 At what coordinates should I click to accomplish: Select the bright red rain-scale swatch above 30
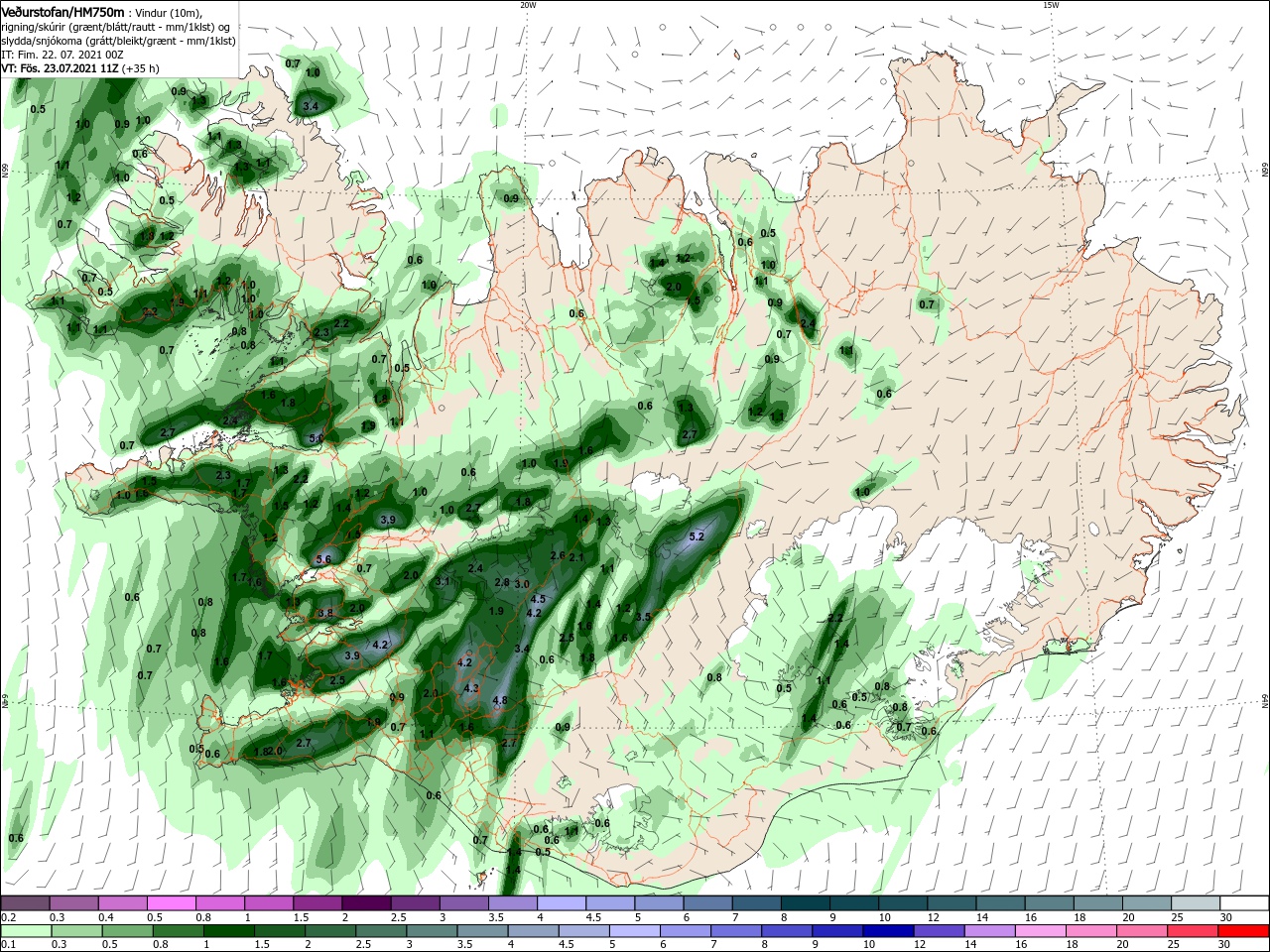[x=1244, y=931]
